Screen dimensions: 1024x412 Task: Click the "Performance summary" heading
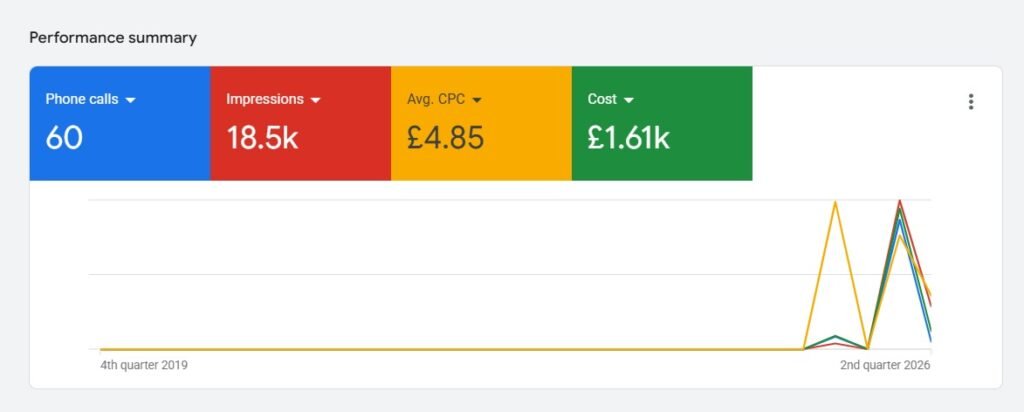coord(113,38)
